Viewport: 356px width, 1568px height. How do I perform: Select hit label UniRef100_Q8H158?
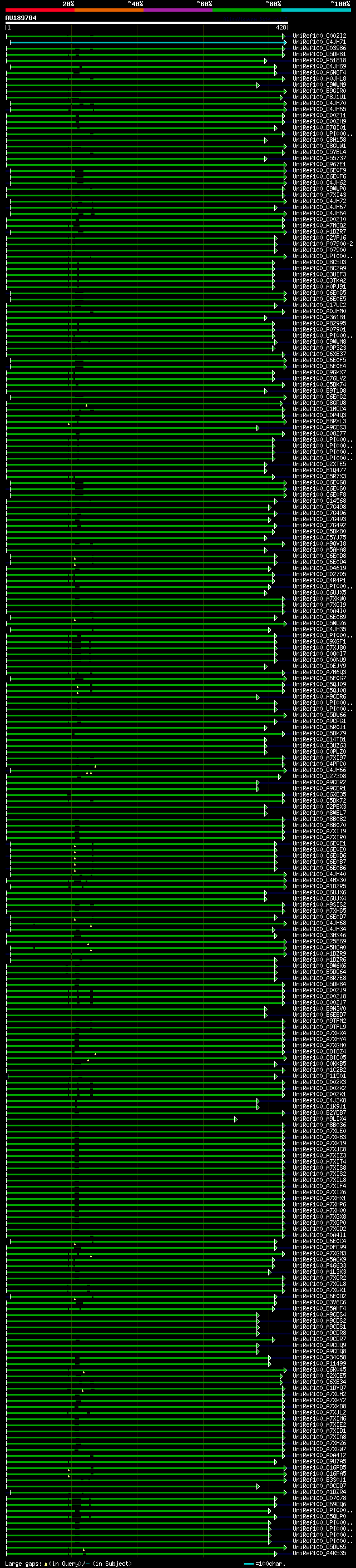click(319, 140)
